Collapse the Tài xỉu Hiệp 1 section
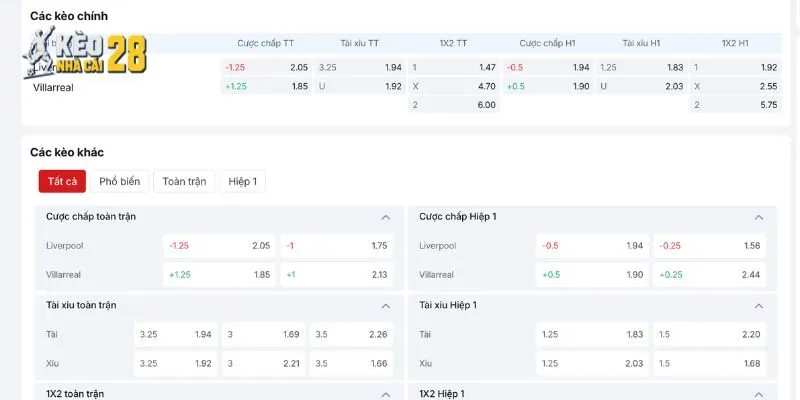Viewport: 800px width, 400px height. pos(759,306)
